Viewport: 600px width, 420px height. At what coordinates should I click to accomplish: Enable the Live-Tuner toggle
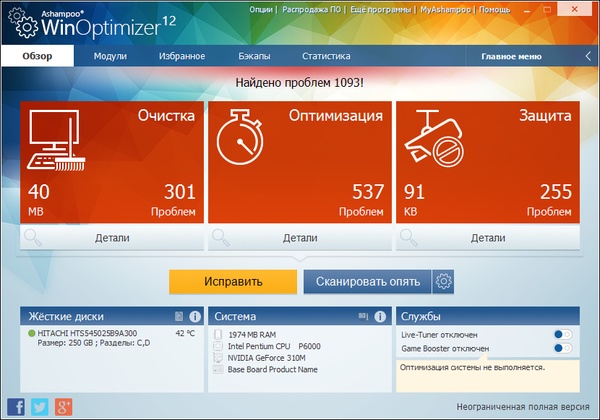point(562,334)
